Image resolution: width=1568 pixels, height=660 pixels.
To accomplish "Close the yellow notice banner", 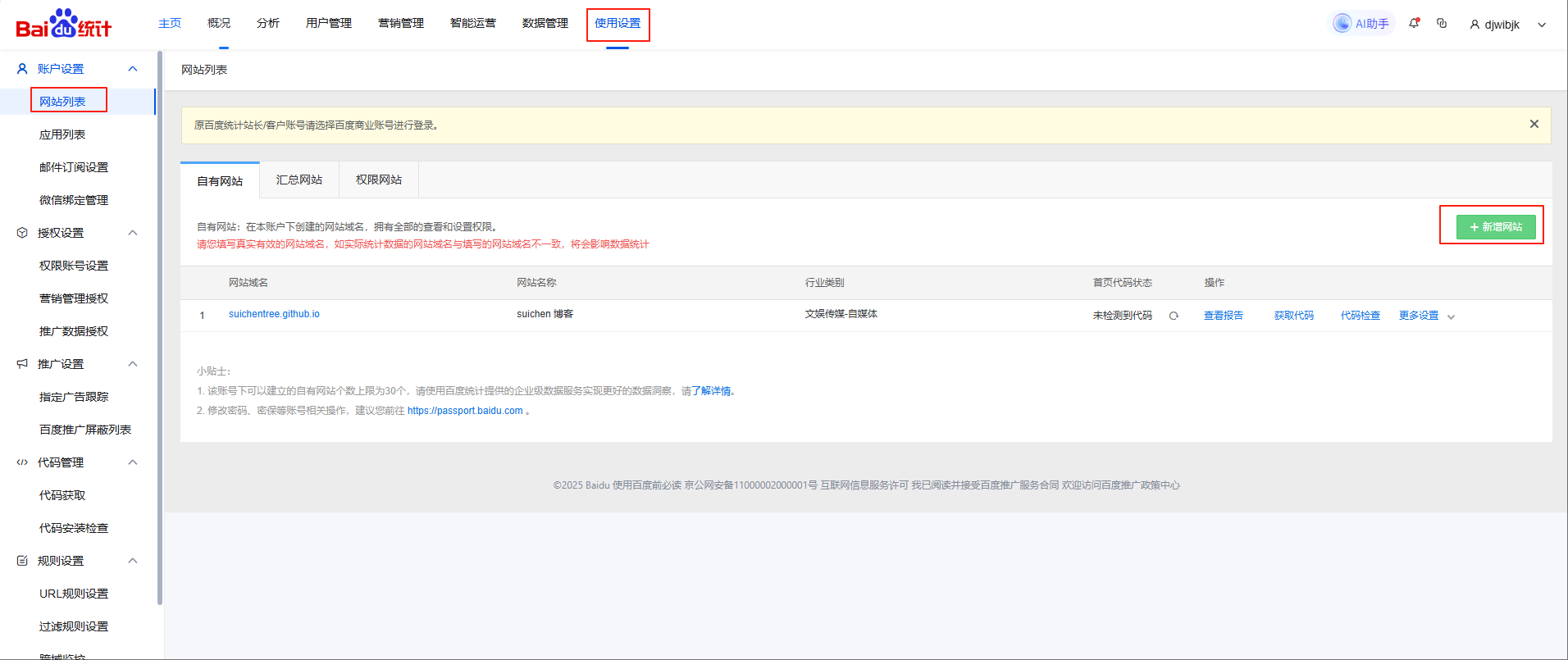I will point(1534,125).
